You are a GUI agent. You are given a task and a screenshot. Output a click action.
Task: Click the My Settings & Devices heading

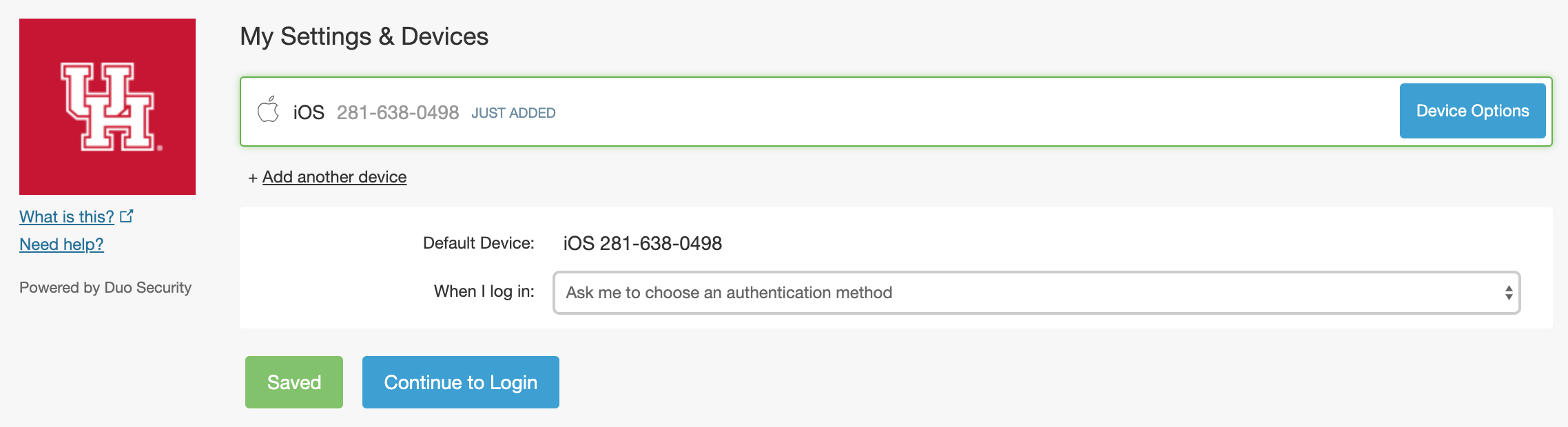click(x=364, y=37)
